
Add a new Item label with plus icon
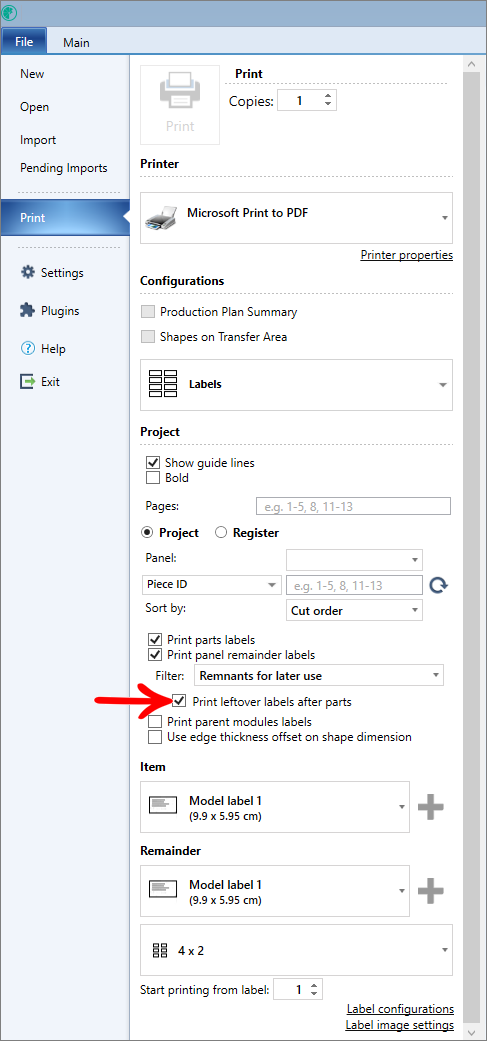[430, 807]
